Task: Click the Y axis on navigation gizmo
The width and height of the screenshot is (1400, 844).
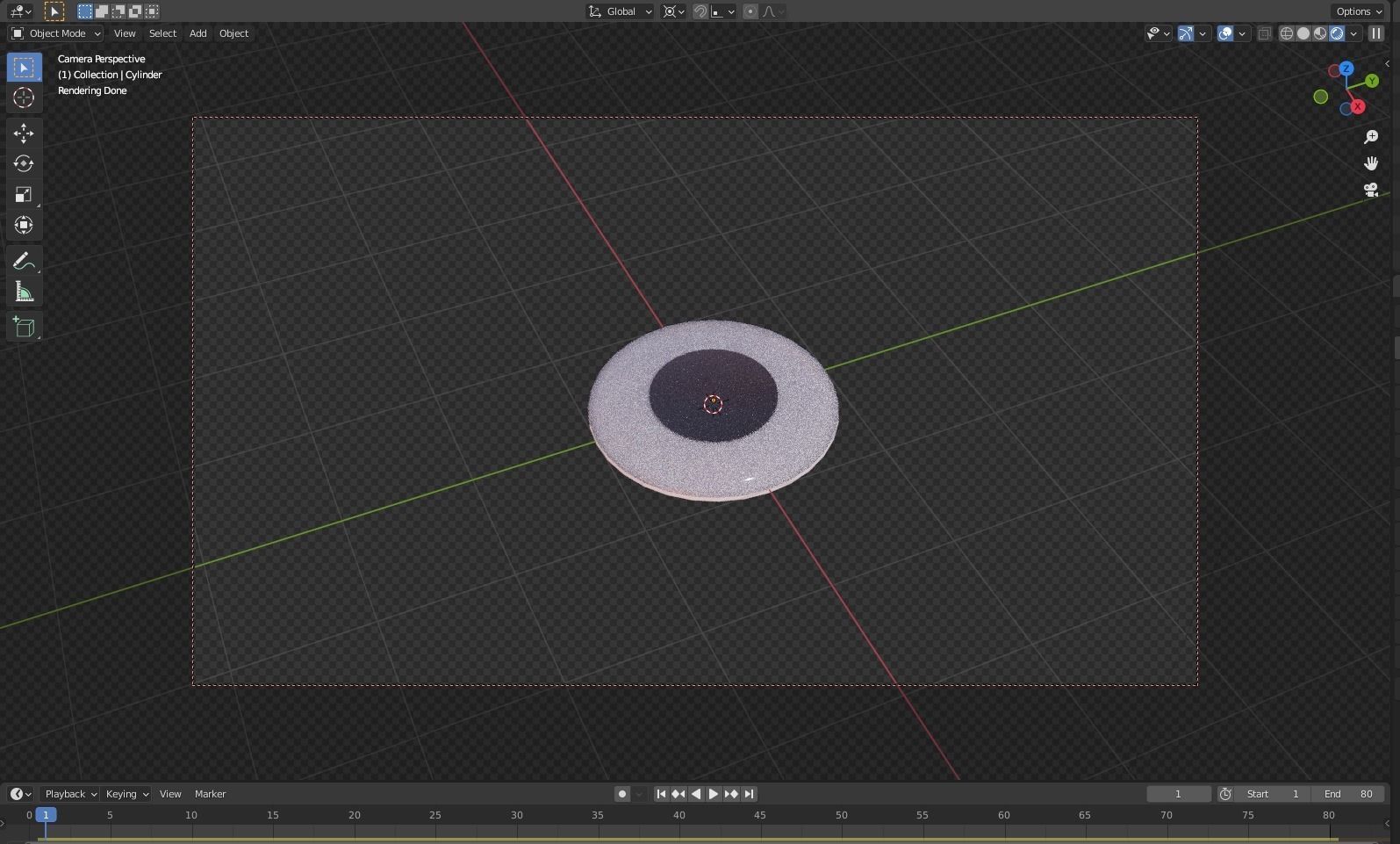Action: tap(1371, 81)
